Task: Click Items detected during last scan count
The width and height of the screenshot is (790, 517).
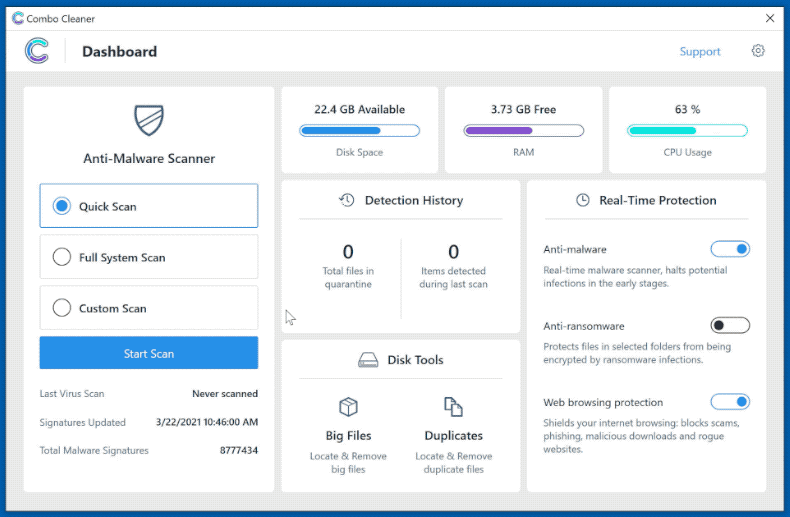Action: (453, 251)
